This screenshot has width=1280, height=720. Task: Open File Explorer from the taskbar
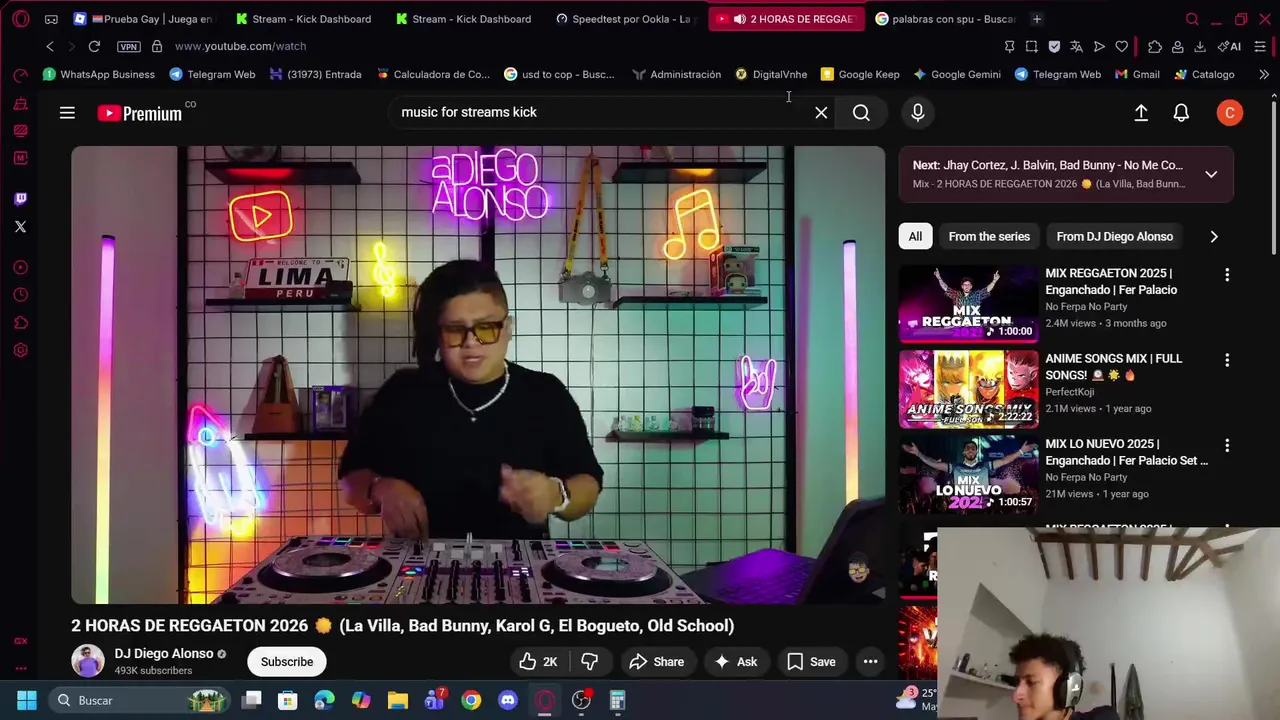(398, 700)
